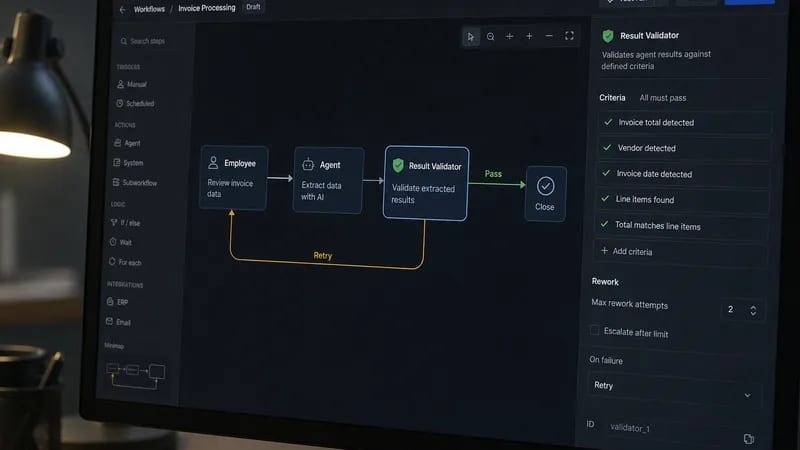This screenshot has height=450, width=800.
Task: Click the Draft status badge
Action: coord(253,7)
